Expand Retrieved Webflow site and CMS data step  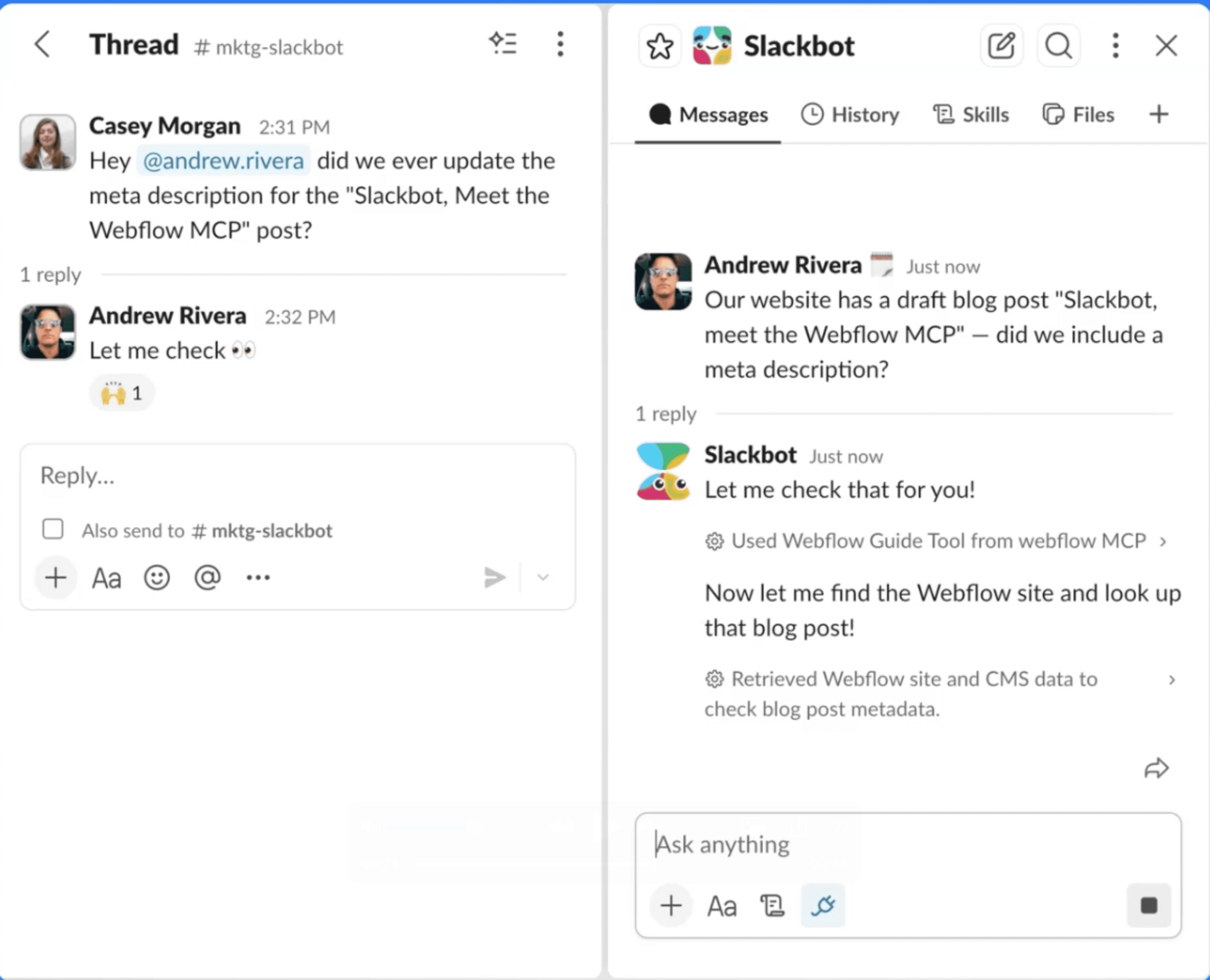coord(940,694)
